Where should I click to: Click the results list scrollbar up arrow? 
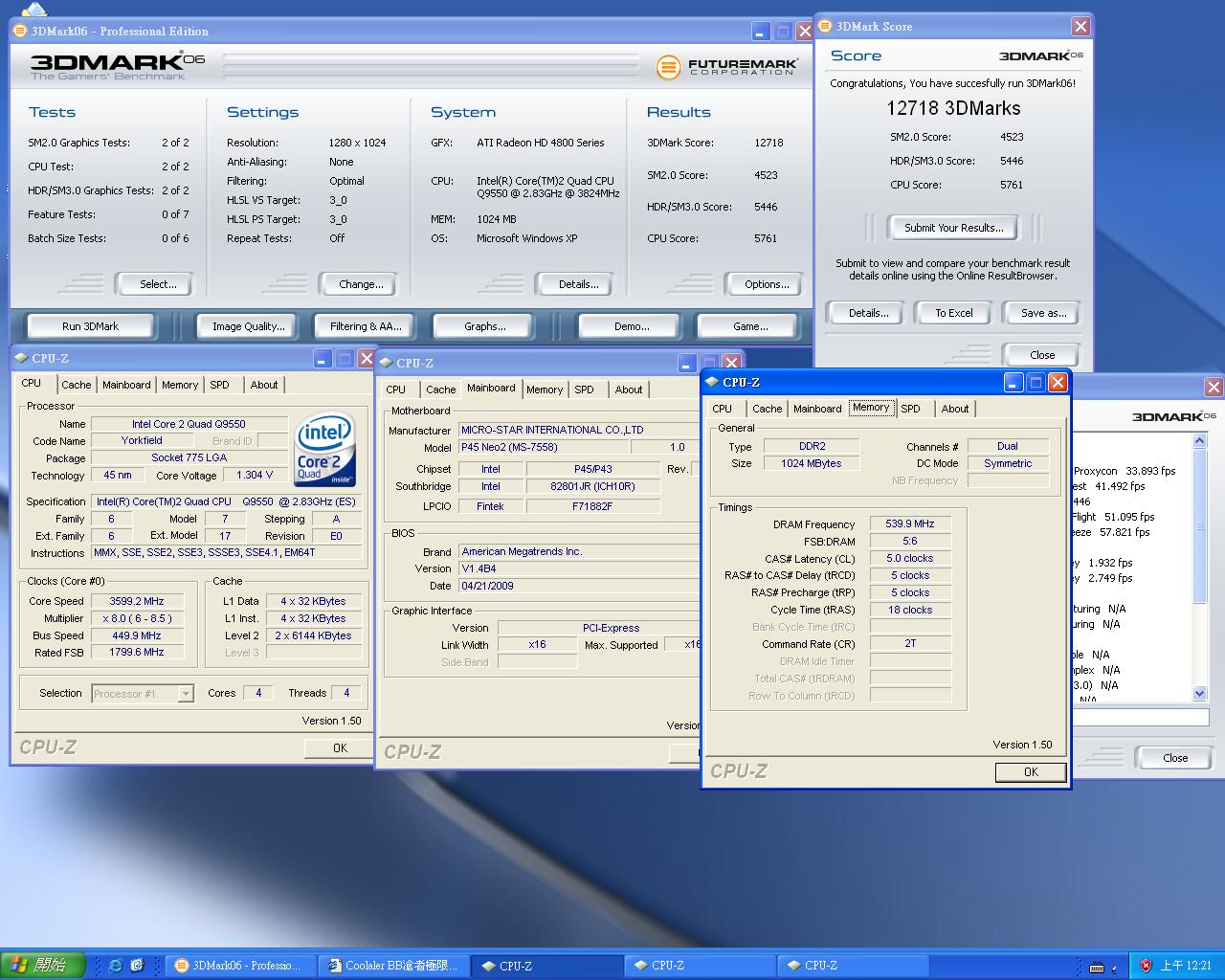tap(1200, 441)
